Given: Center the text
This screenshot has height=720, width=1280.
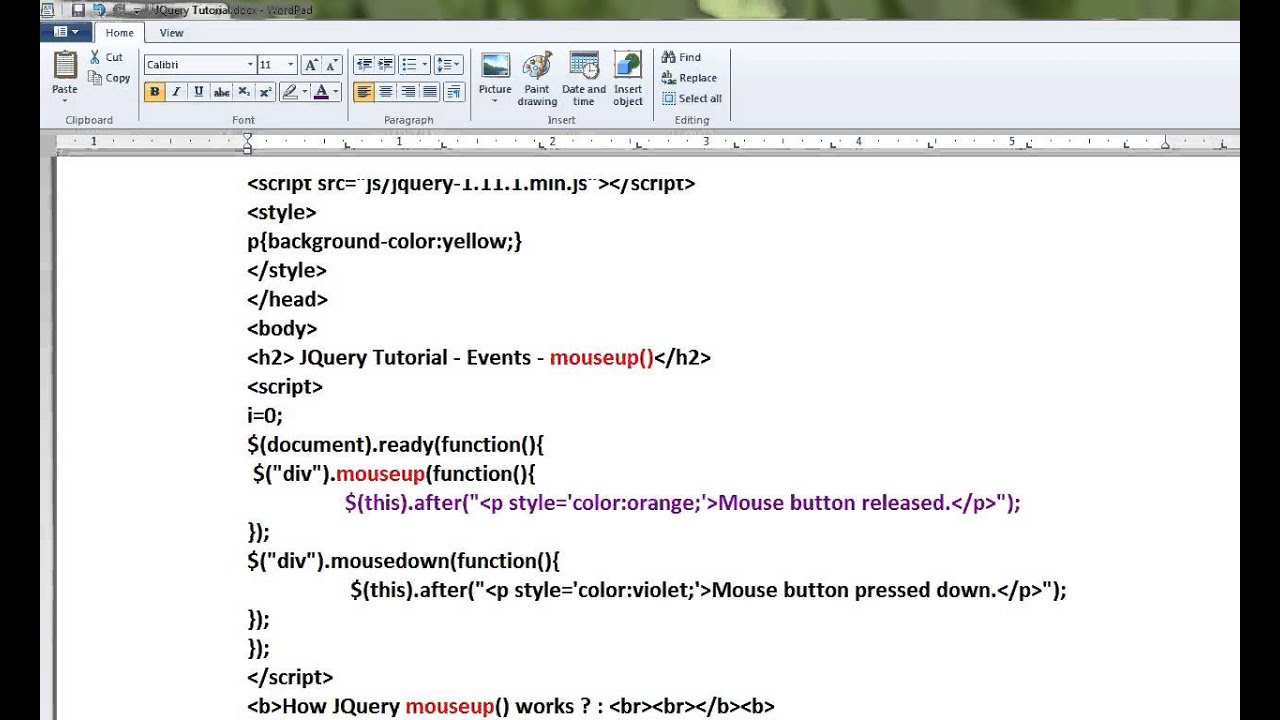Looking at the screenshot, I should pos(386,92).
